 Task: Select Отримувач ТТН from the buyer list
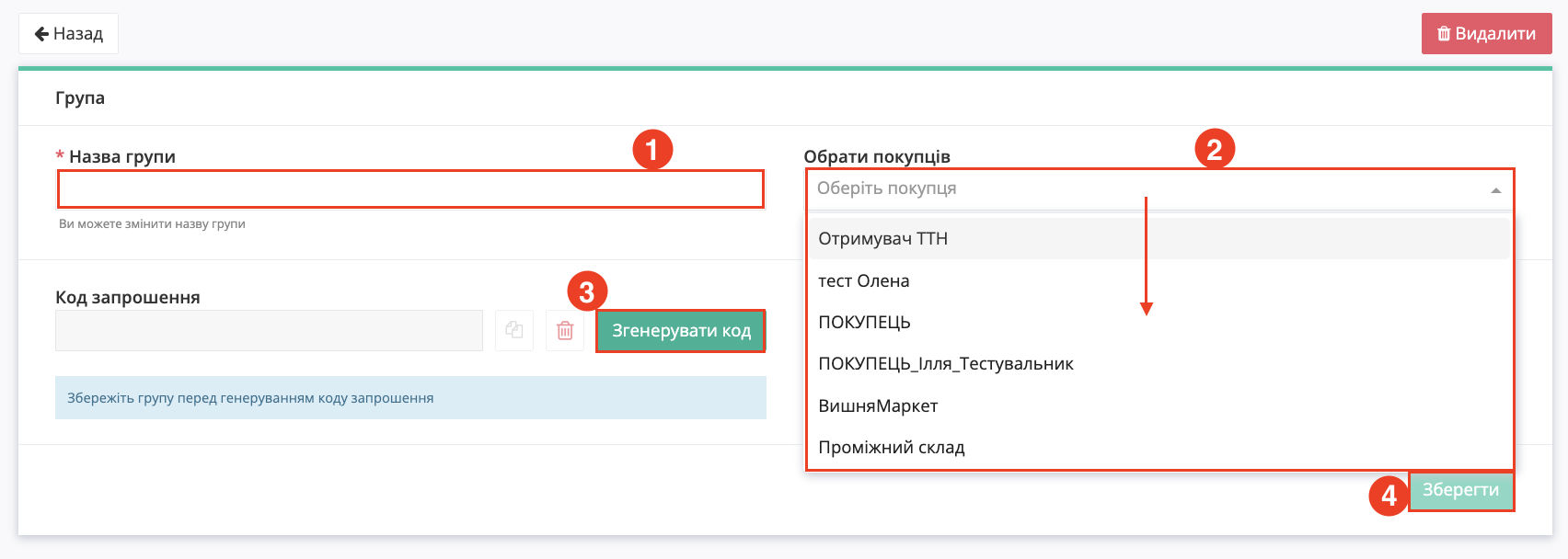(1159, 239)
